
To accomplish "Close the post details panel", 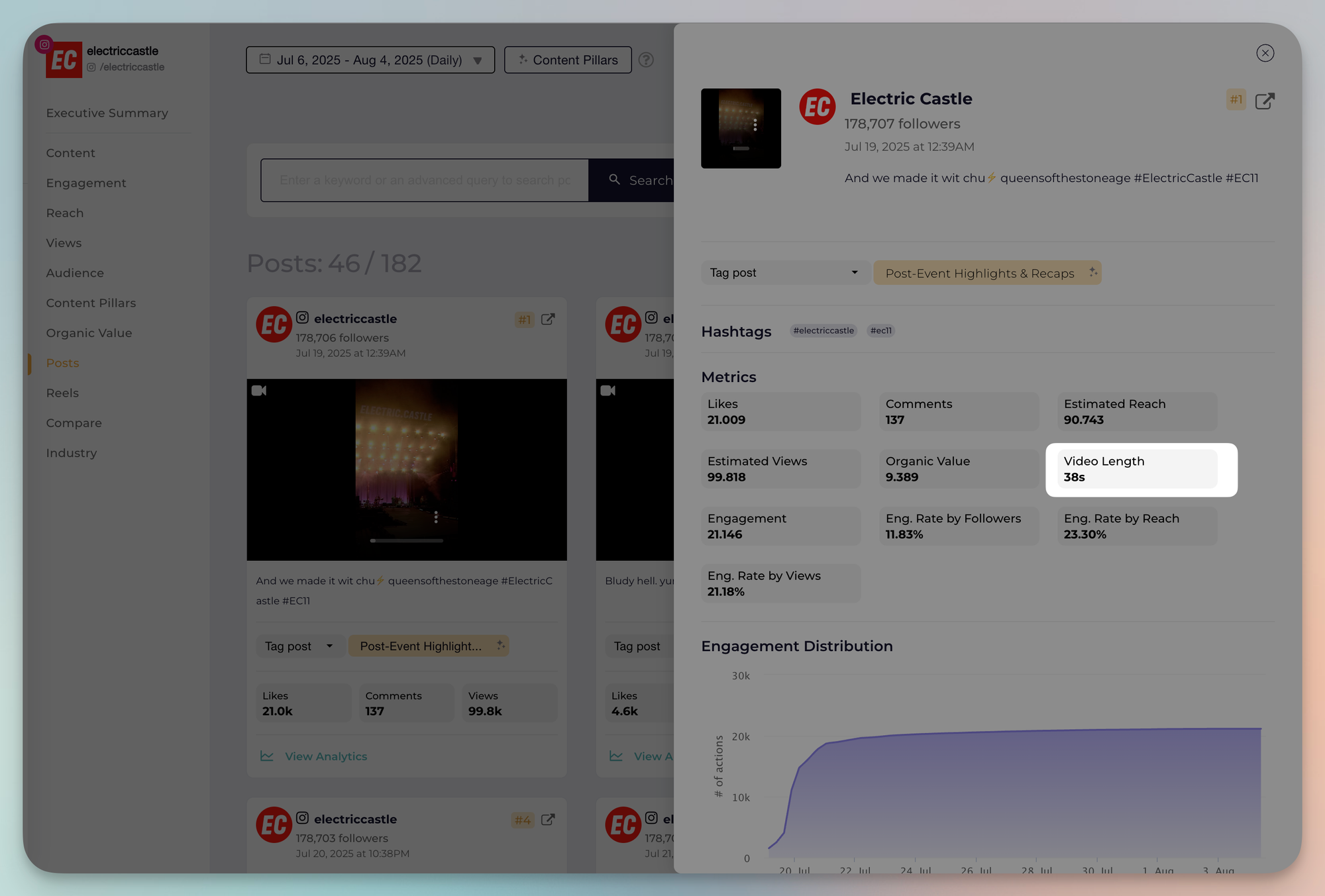I will (1265, 53).
